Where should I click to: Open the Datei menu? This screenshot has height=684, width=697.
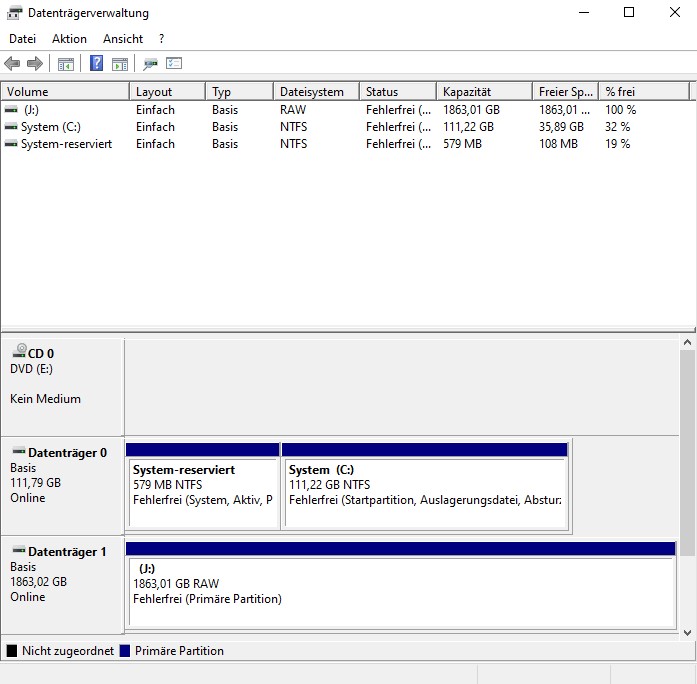pyautogui.click(x=22, y=39)
